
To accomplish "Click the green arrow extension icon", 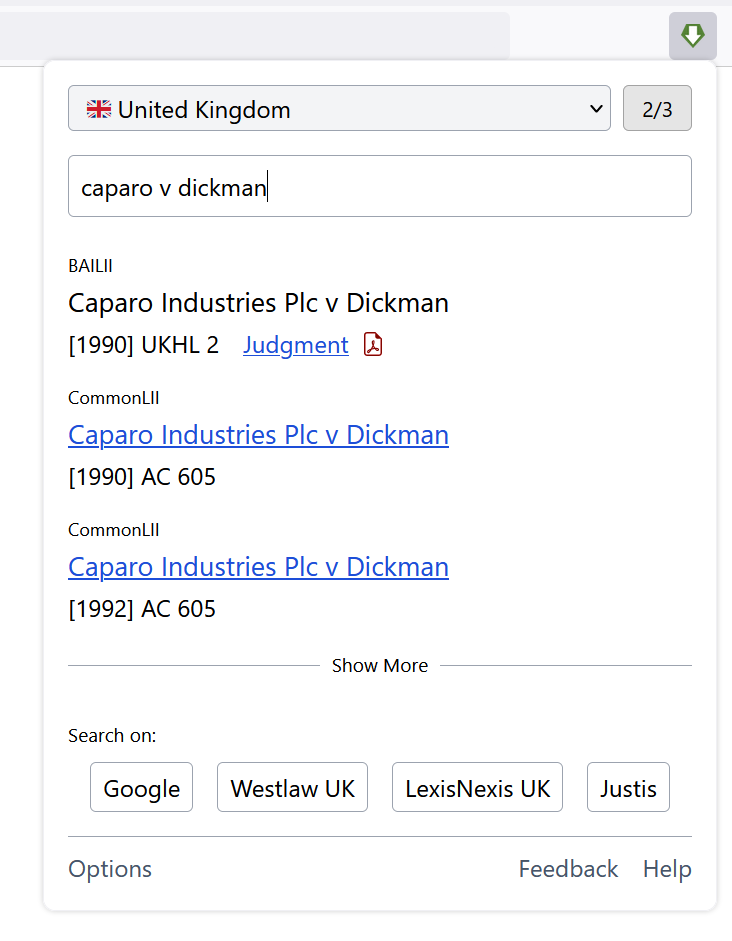I will click(x=692, y=36).
